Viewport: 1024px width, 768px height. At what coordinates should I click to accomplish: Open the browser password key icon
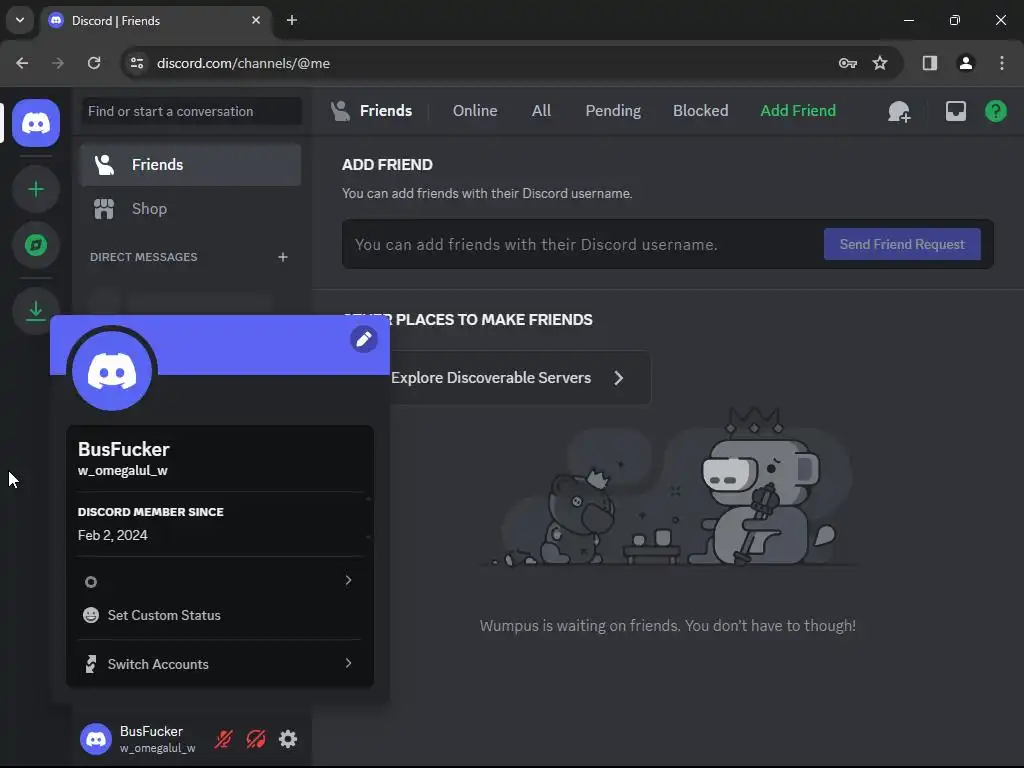848,63
